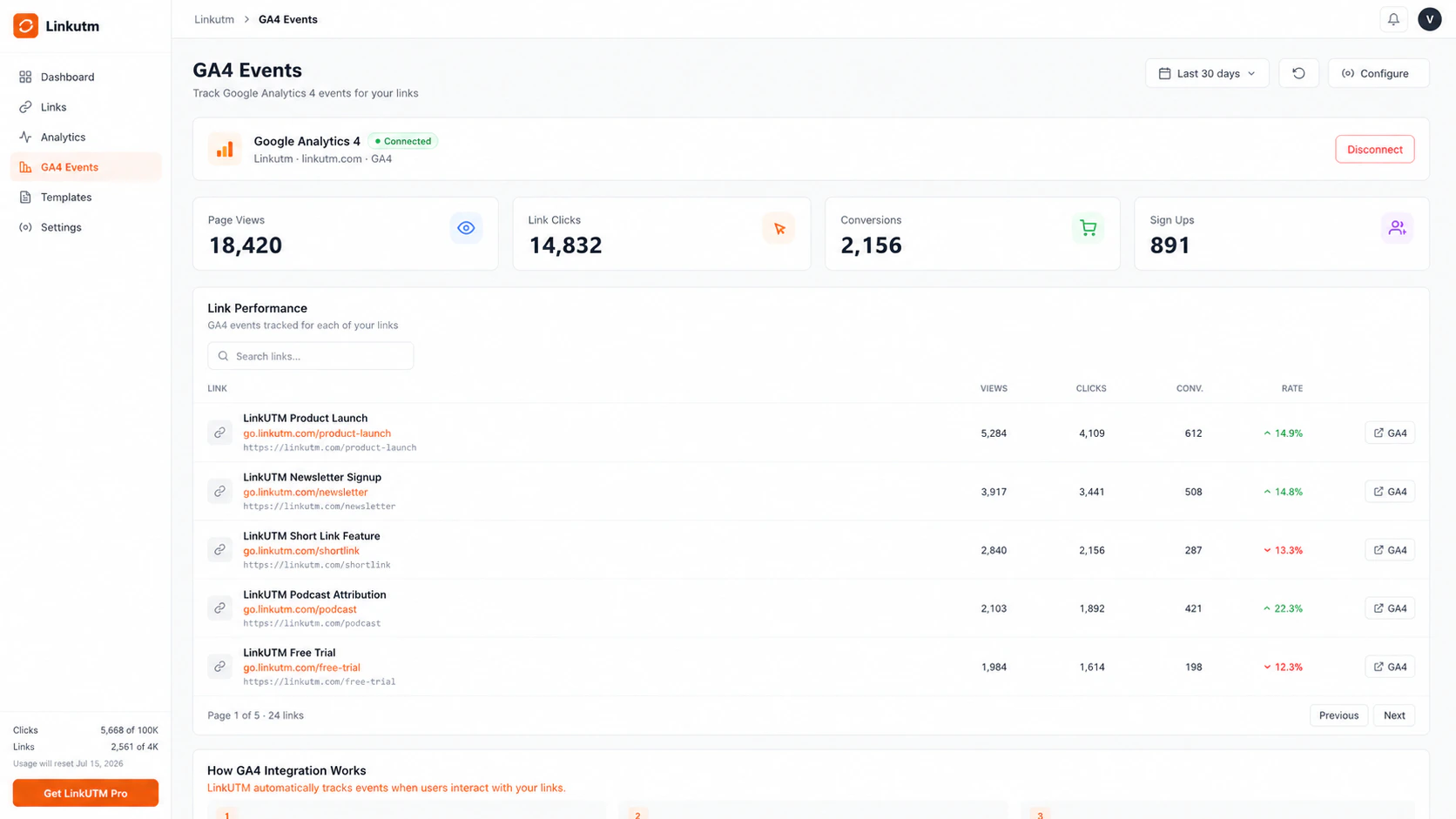1456x819 pixels.
Task: Click link icon for LinkUTM Newsletter Signup
Action: pyautogui.click(x=219, y=492)
